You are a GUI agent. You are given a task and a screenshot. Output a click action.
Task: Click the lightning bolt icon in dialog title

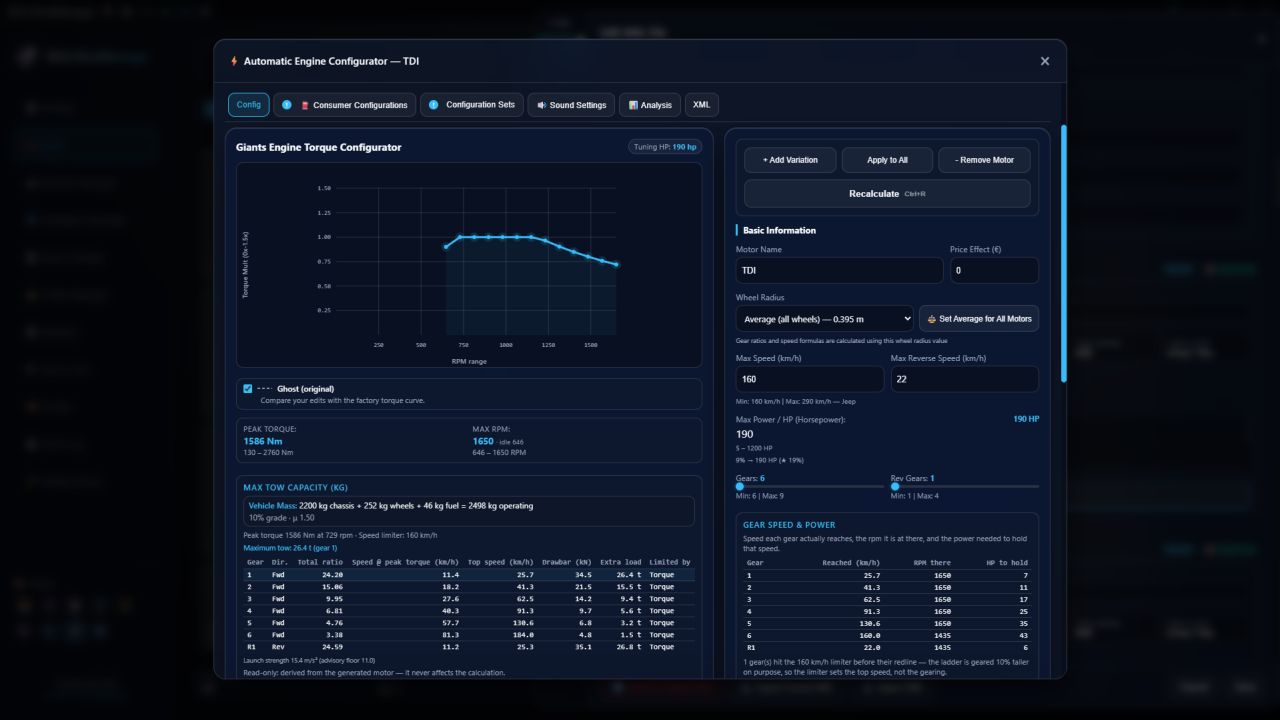(x=234, y=61)
